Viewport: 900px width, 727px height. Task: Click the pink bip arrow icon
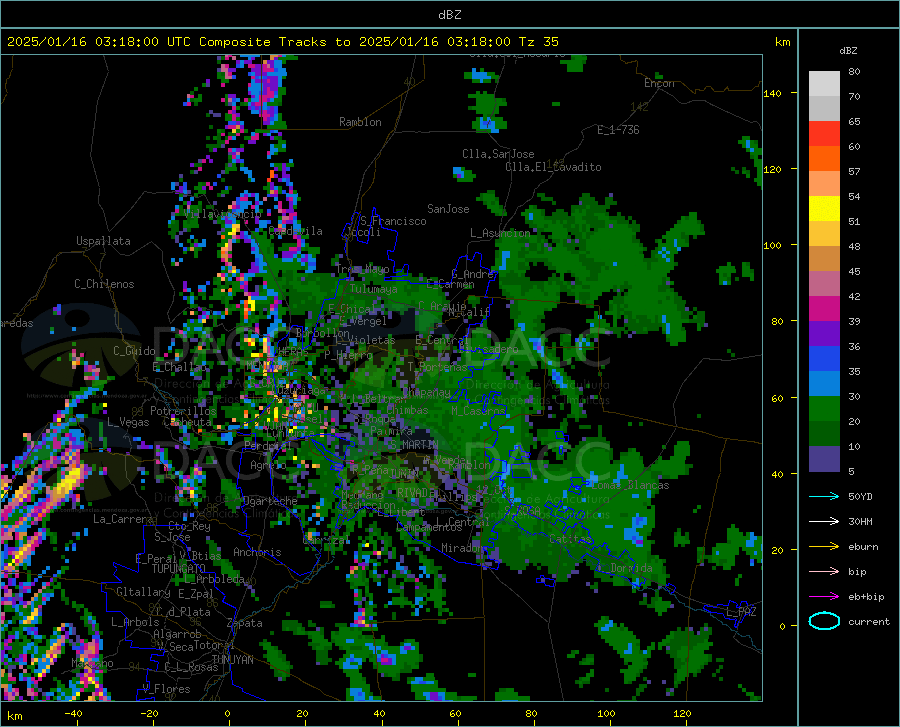coord(824,572)
